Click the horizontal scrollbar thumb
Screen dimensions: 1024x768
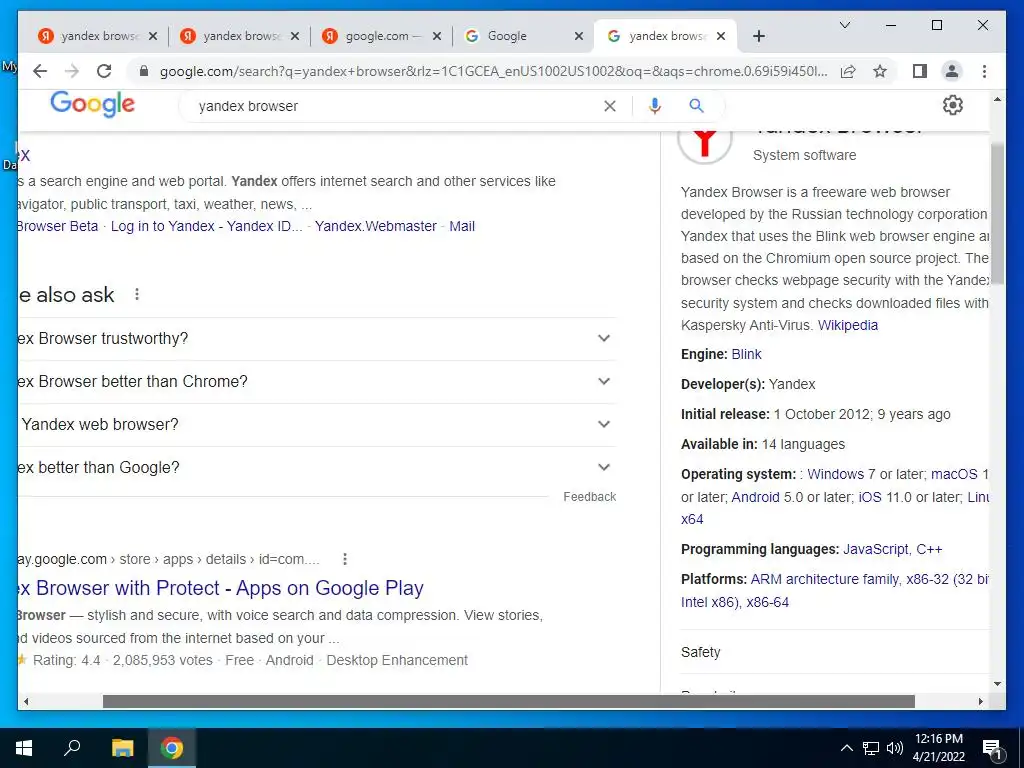[509, 701]
